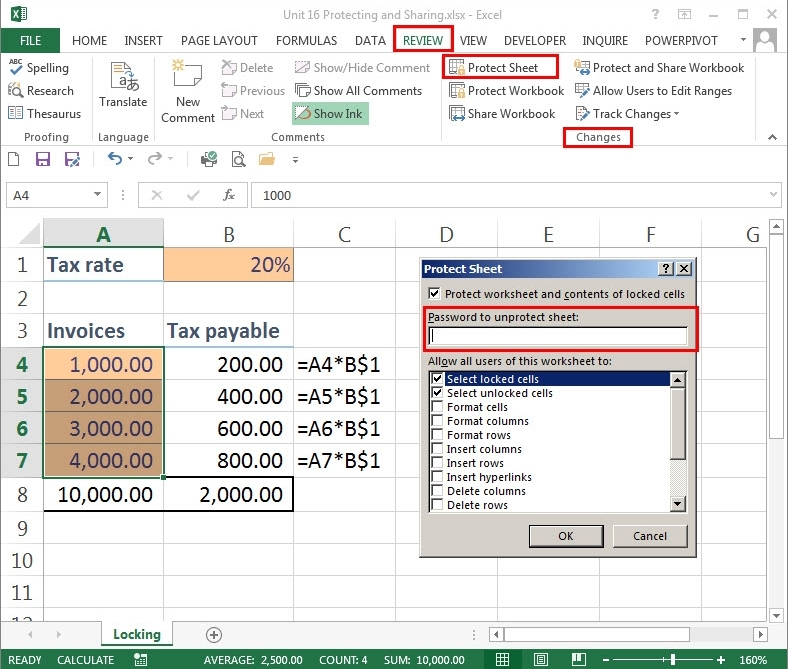Screen dimensions: 788x669
Task: Click the password to unprotect sheet field
Action: click(558, 336)
